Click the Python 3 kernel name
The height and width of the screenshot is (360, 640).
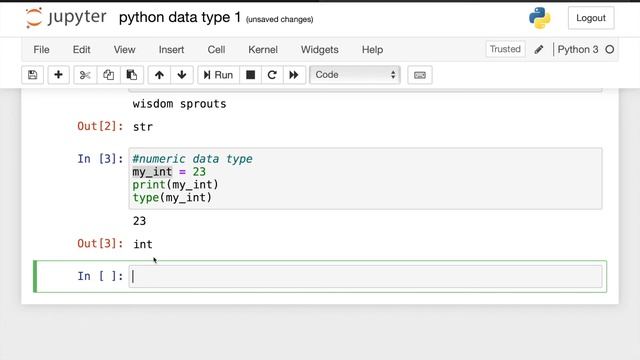tap(578, 49)
